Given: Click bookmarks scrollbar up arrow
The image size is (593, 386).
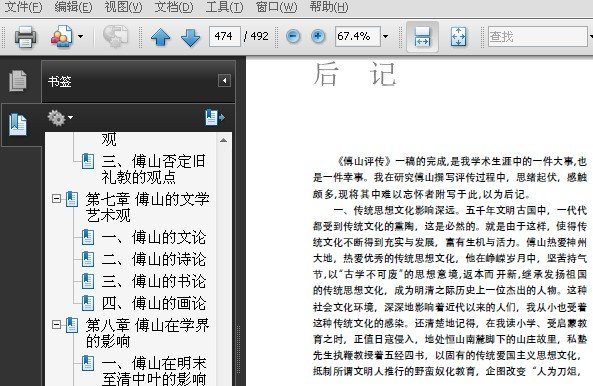Looking at the screenshot, I should click(x=224, y=140).
